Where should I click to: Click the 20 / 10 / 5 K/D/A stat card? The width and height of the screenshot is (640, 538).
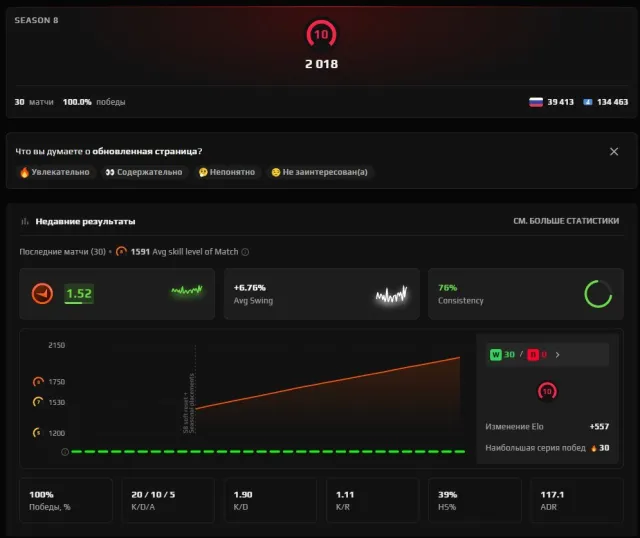(x=168, y=500)
